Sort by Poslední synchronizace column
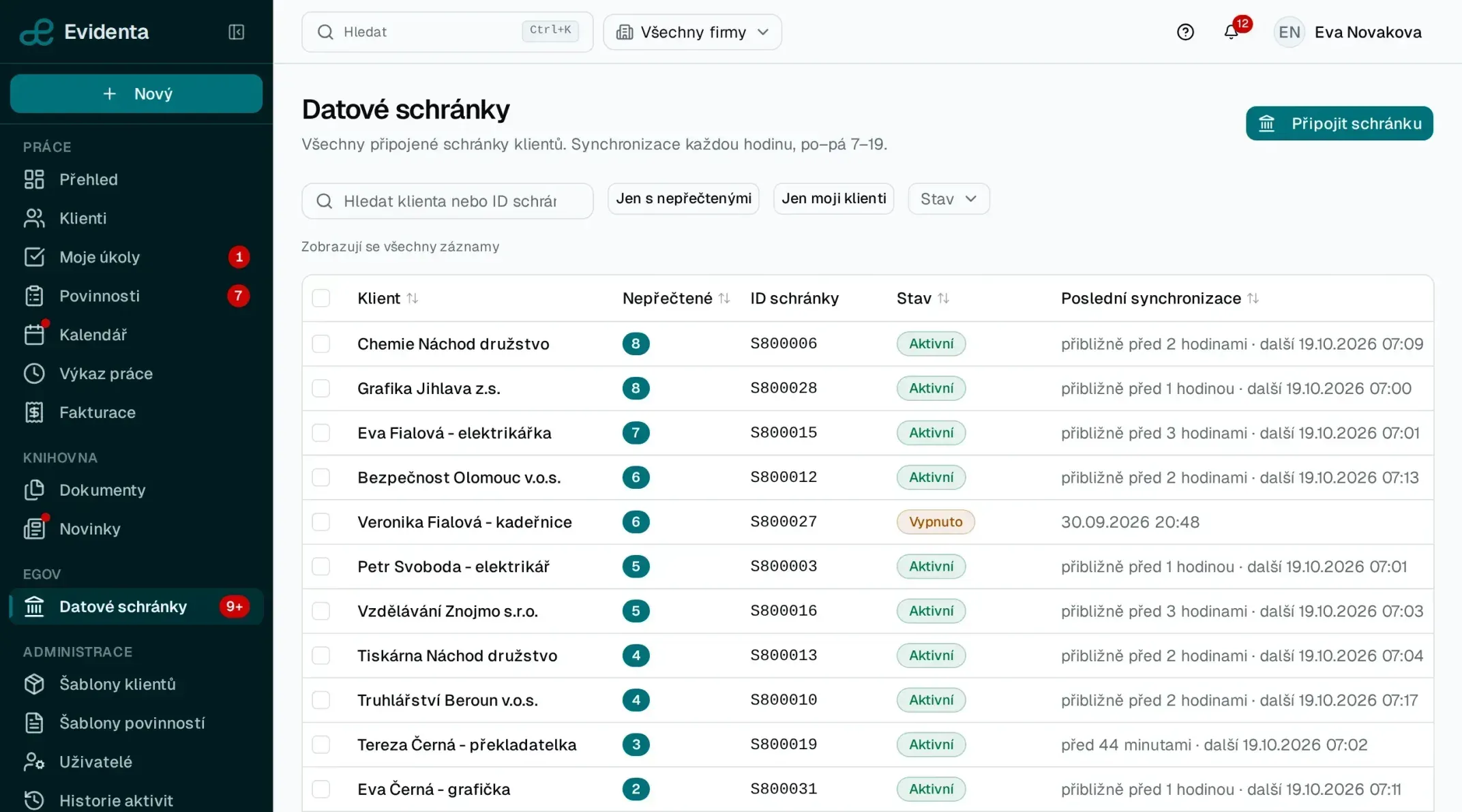This screenshot has width=1462, height=812. [x=1159, y=298]
